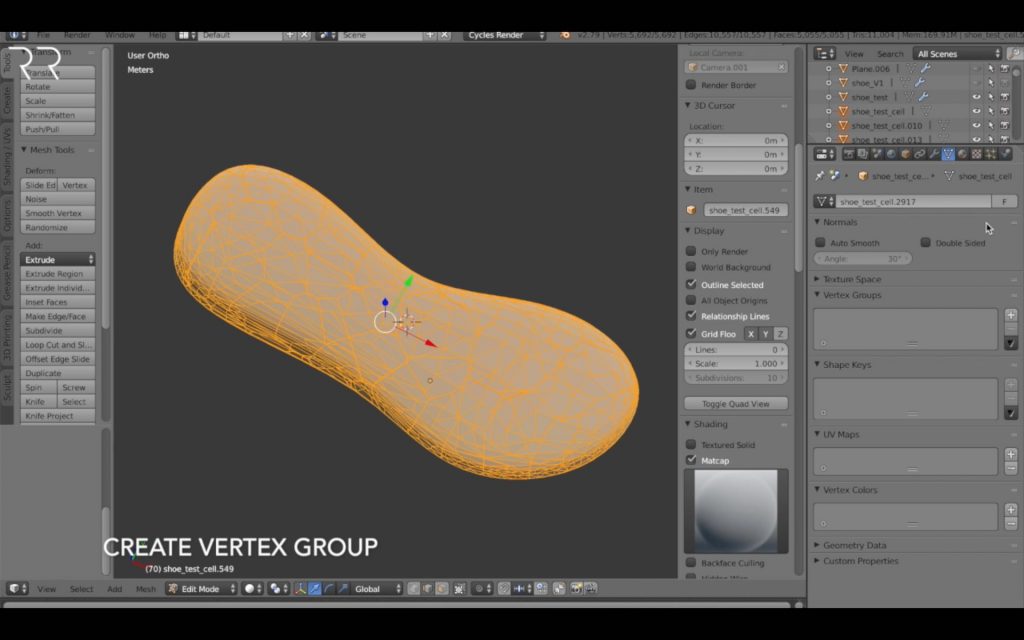Open the Material properties tab

tap(962, 154)
